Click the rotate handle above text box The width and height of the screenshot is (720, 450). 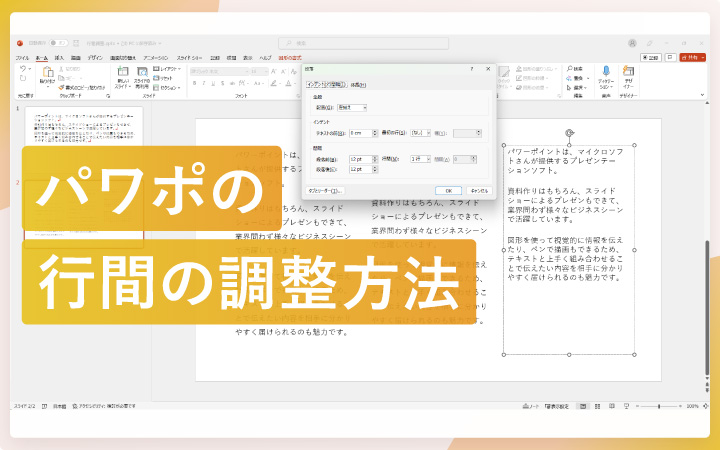point(569,133)
